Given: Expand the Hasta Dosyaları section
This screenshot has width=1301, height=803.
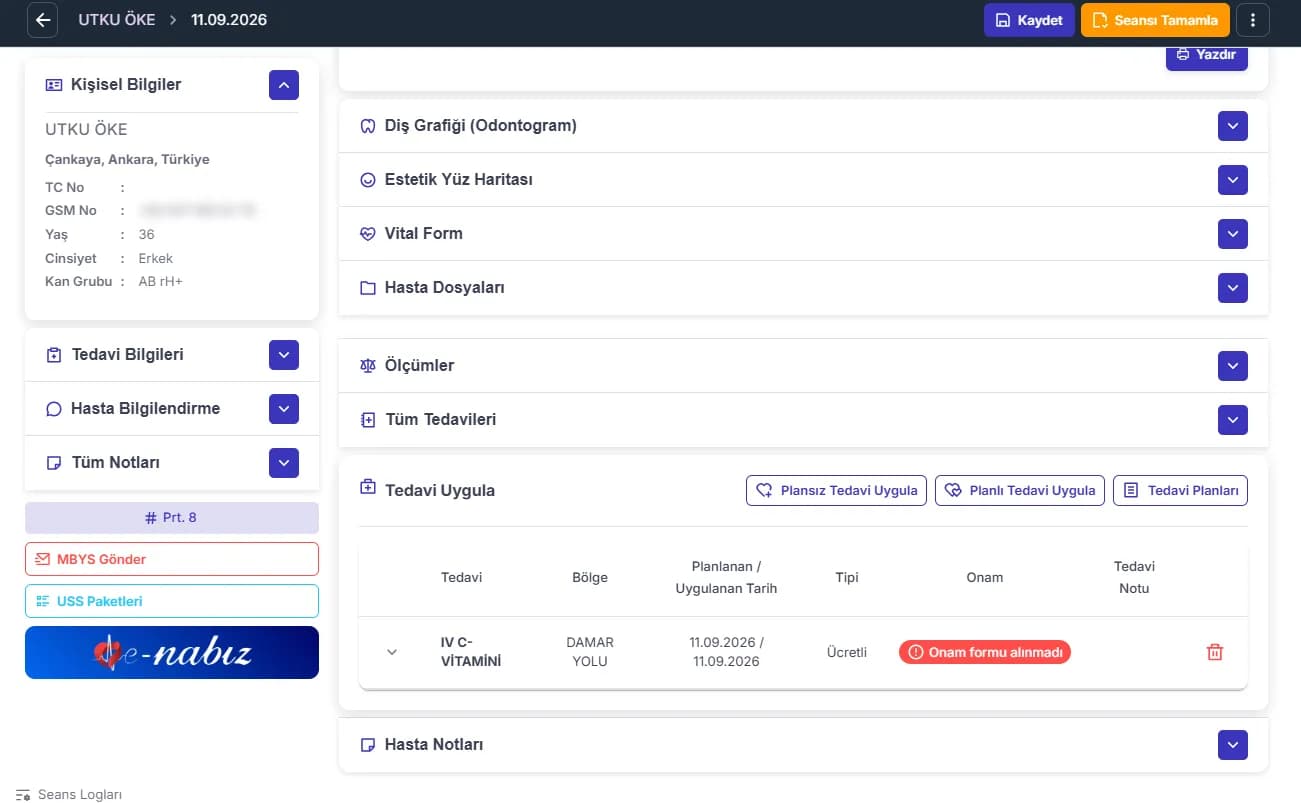Looking at the screenshot, I should [x=1233, y=288].
